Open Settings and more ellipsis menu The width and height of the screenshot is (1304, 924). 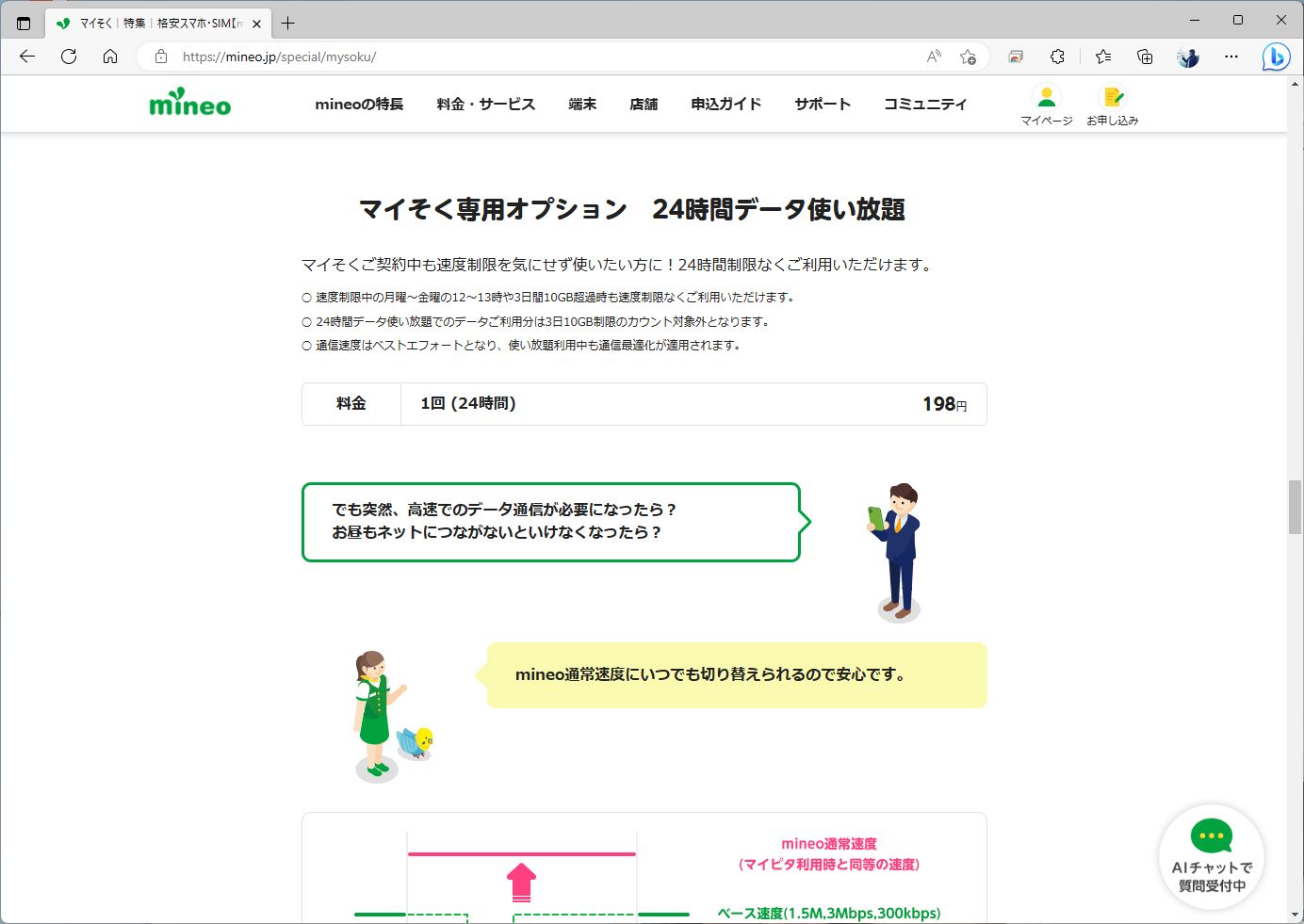coord(1231,57)
